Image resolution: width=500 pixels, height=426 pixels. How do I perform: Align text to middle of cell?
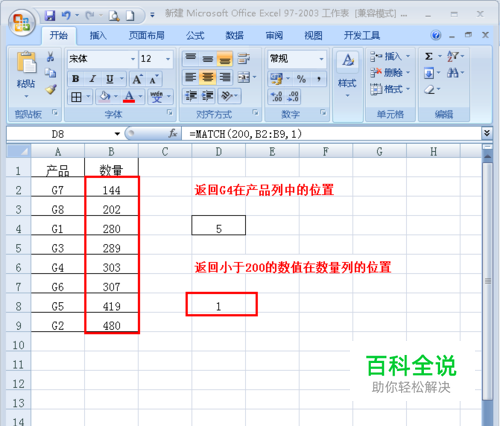click(208, 59)
